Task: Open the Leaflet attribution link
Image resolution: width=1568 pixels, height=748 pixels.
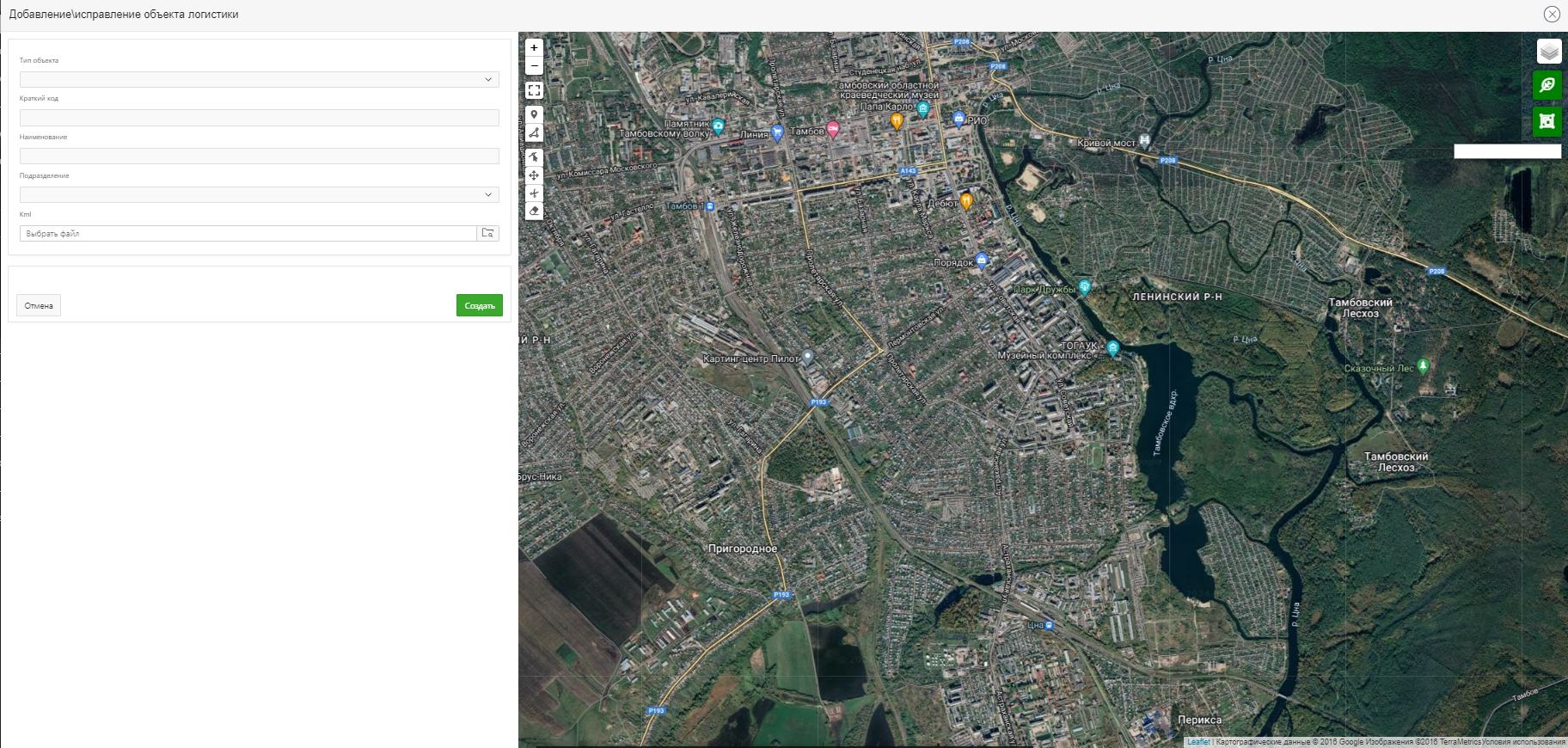Action: (1197, 742)
